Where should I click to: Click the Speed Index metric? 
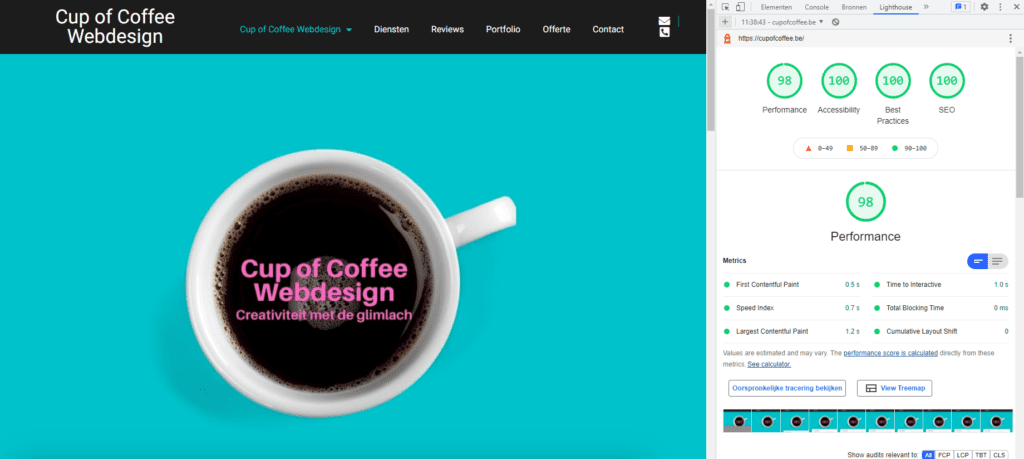coord(791,308)
